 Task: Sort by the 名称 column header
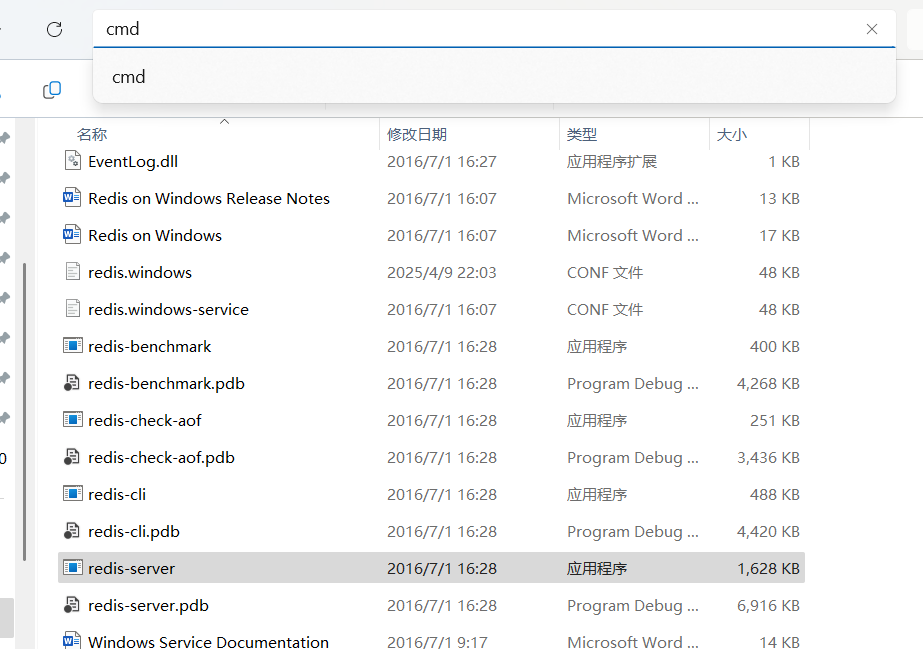92,134
